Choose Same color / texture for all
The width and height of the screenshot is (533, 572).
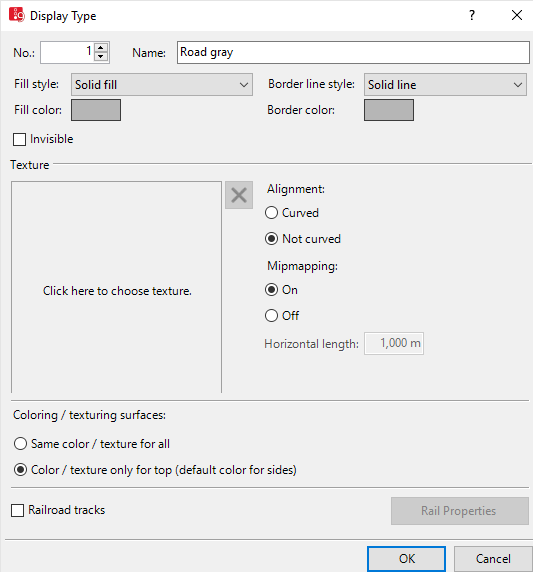coord(20,444)
